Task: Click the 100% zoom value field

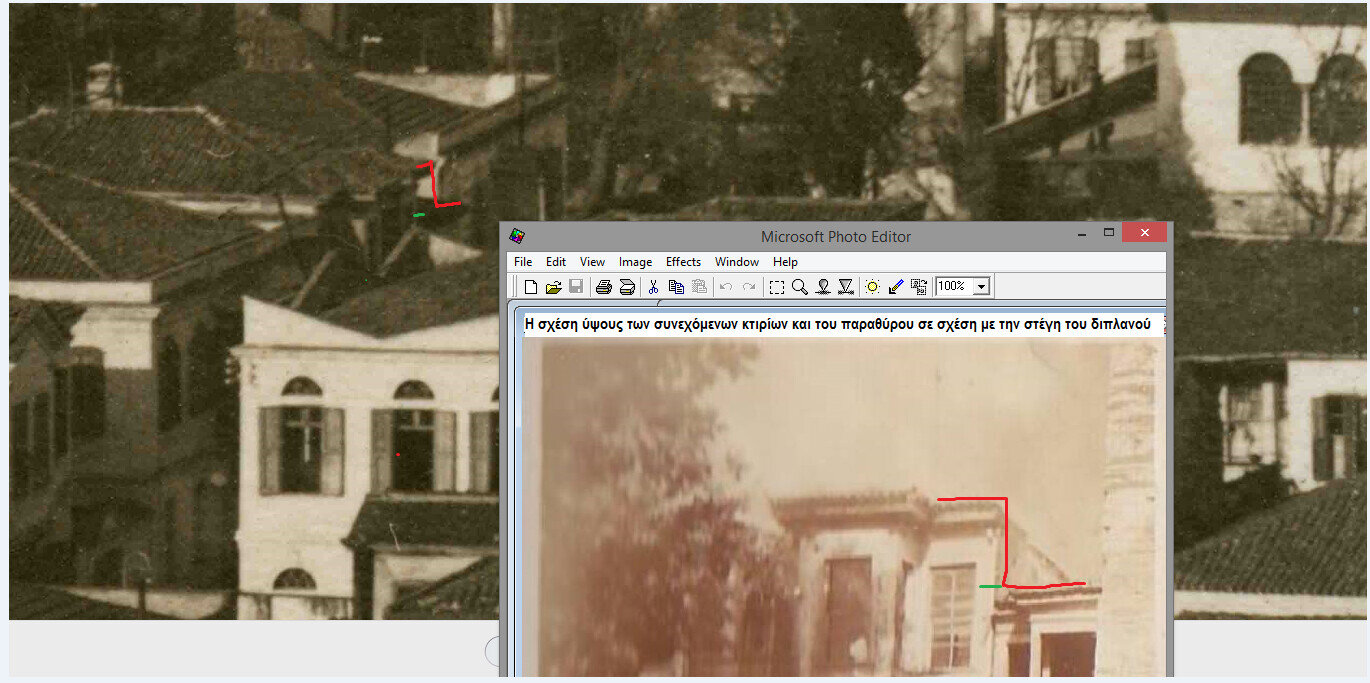Action: (x=954, y=286)
